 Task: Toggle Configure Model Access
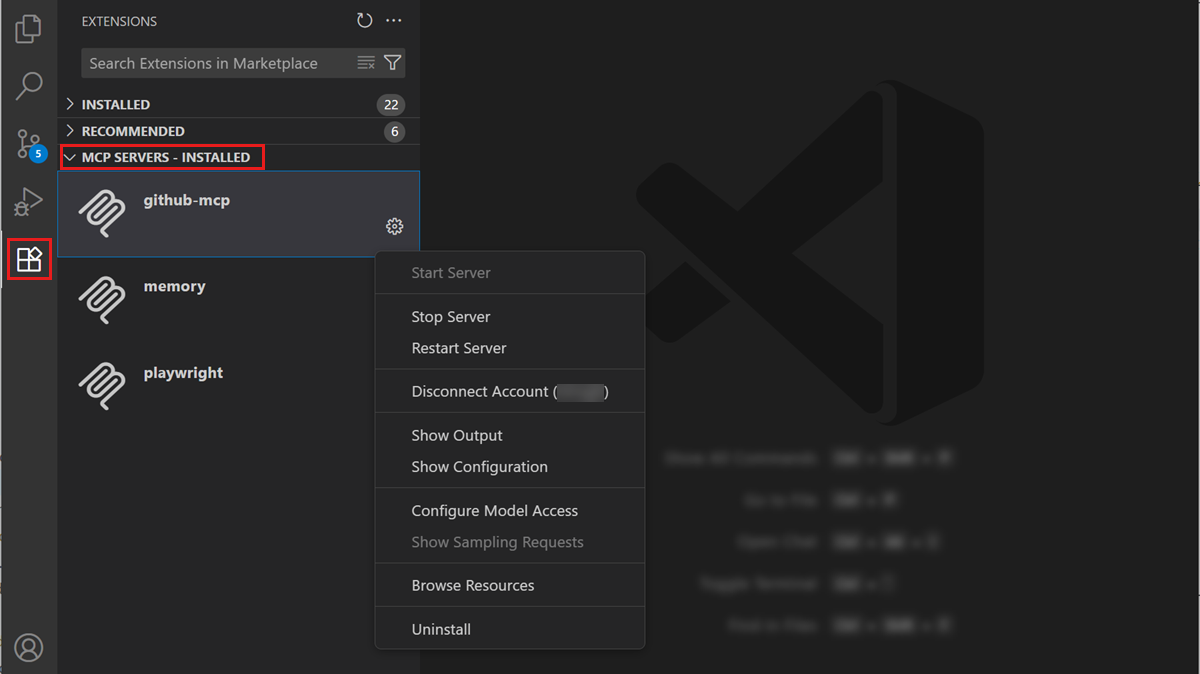(x=495, y=510)
